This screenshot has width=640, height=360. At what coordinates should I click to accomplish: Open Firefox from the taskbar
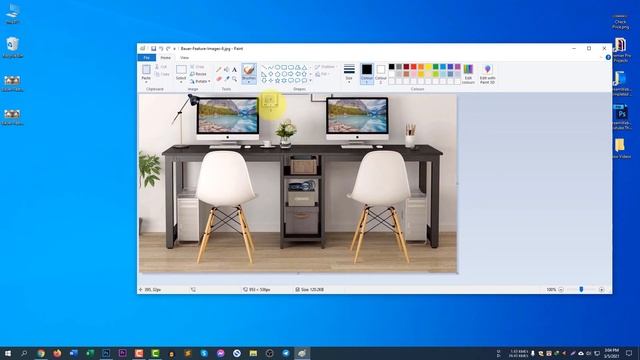click(57, 353)
